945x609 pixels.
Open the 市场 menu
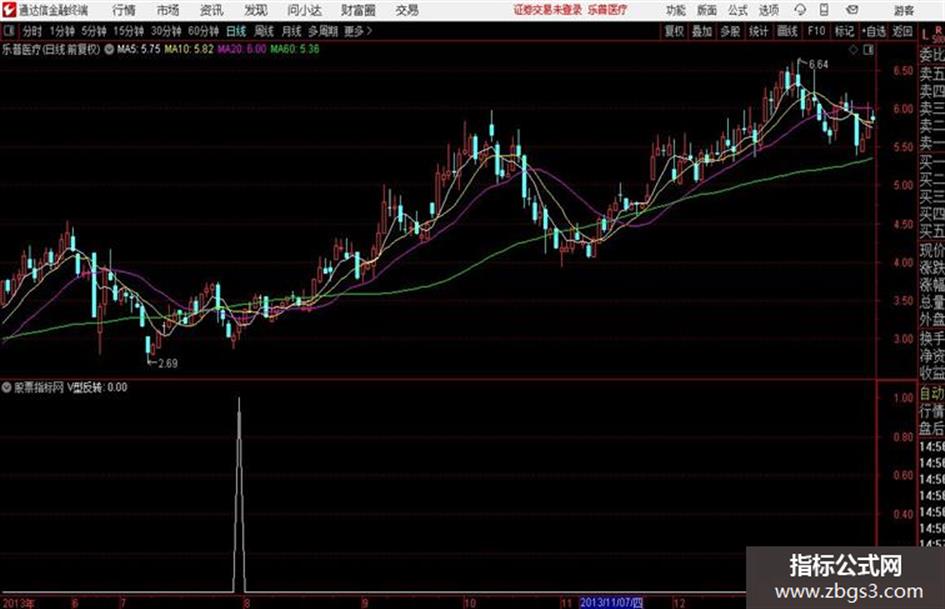(x=168, y=10)
